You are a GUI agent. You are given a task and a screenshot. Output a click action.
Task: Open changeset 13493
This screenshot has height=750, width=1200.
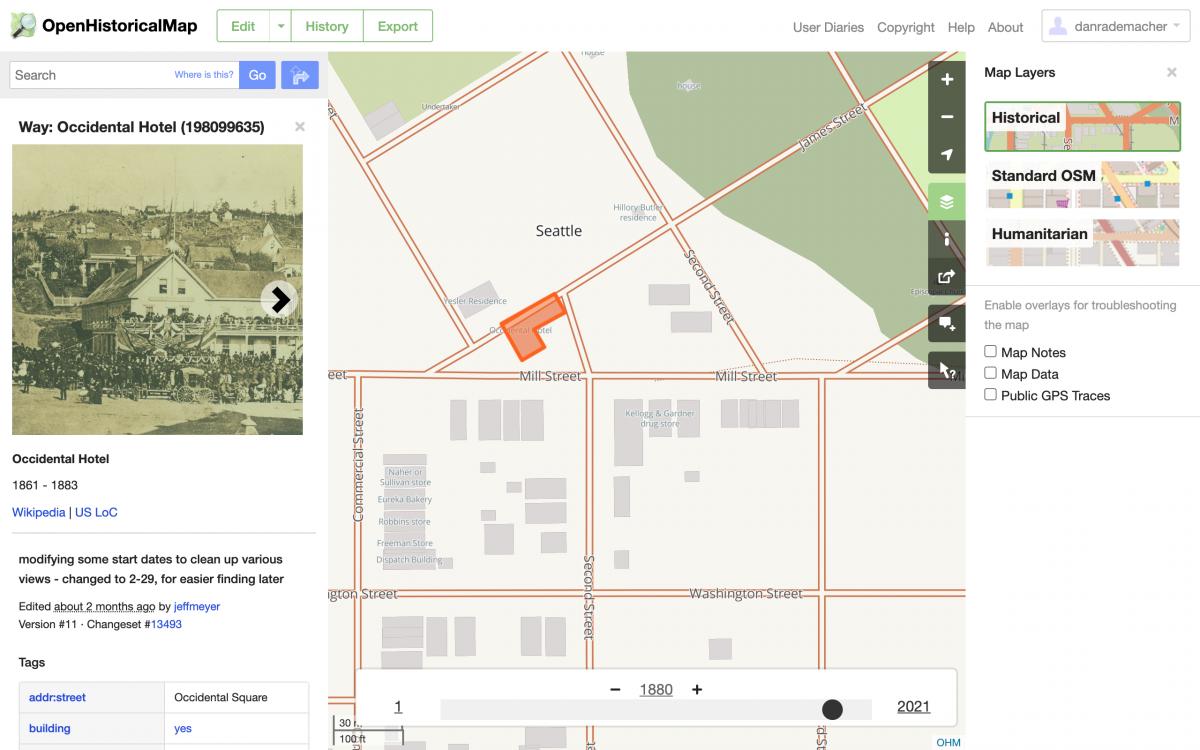(166, 624)
